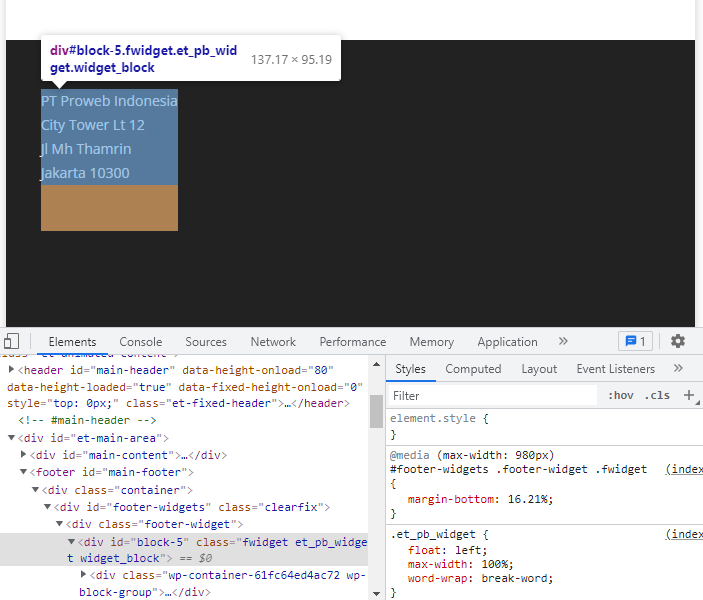Click the #footer-widgets .fwidget selector
Viewport: 703px width, 600px height.
(x=518, y=469)
